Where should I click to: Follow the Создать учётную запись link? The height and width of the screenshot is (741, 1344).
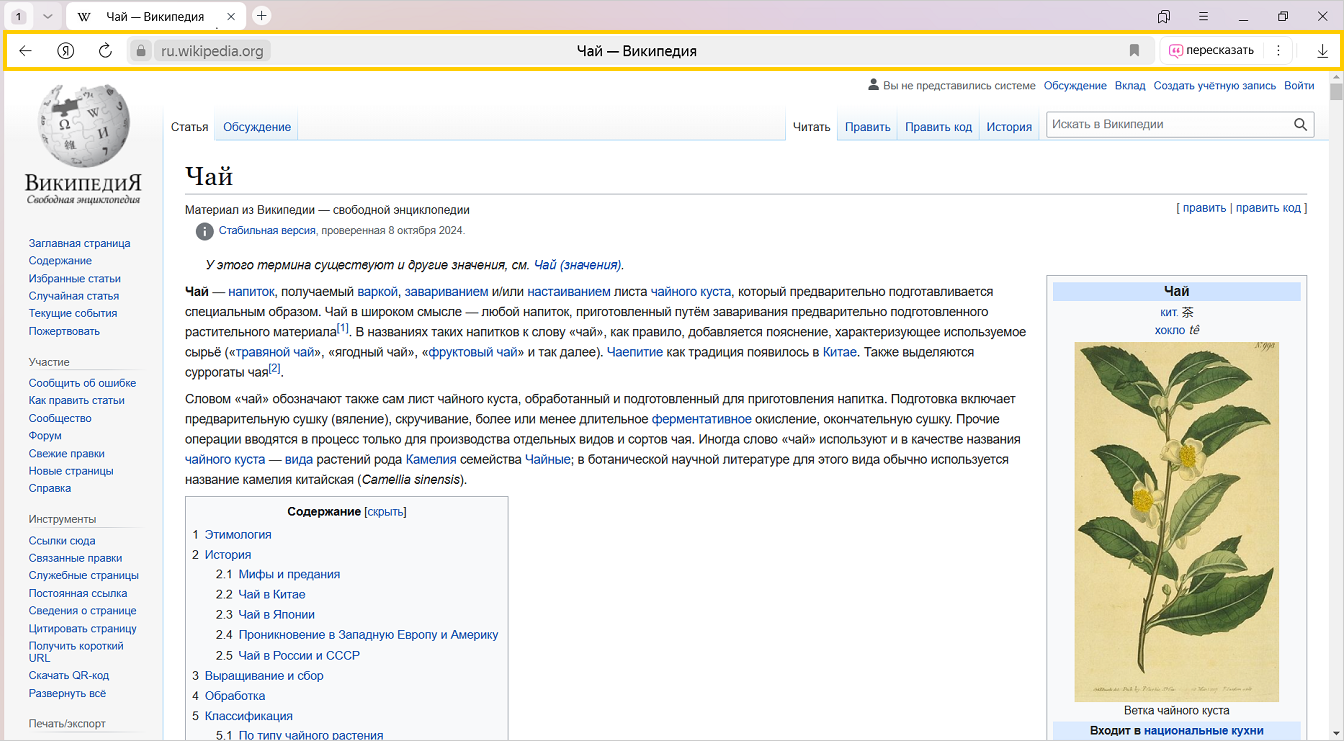1214,86
